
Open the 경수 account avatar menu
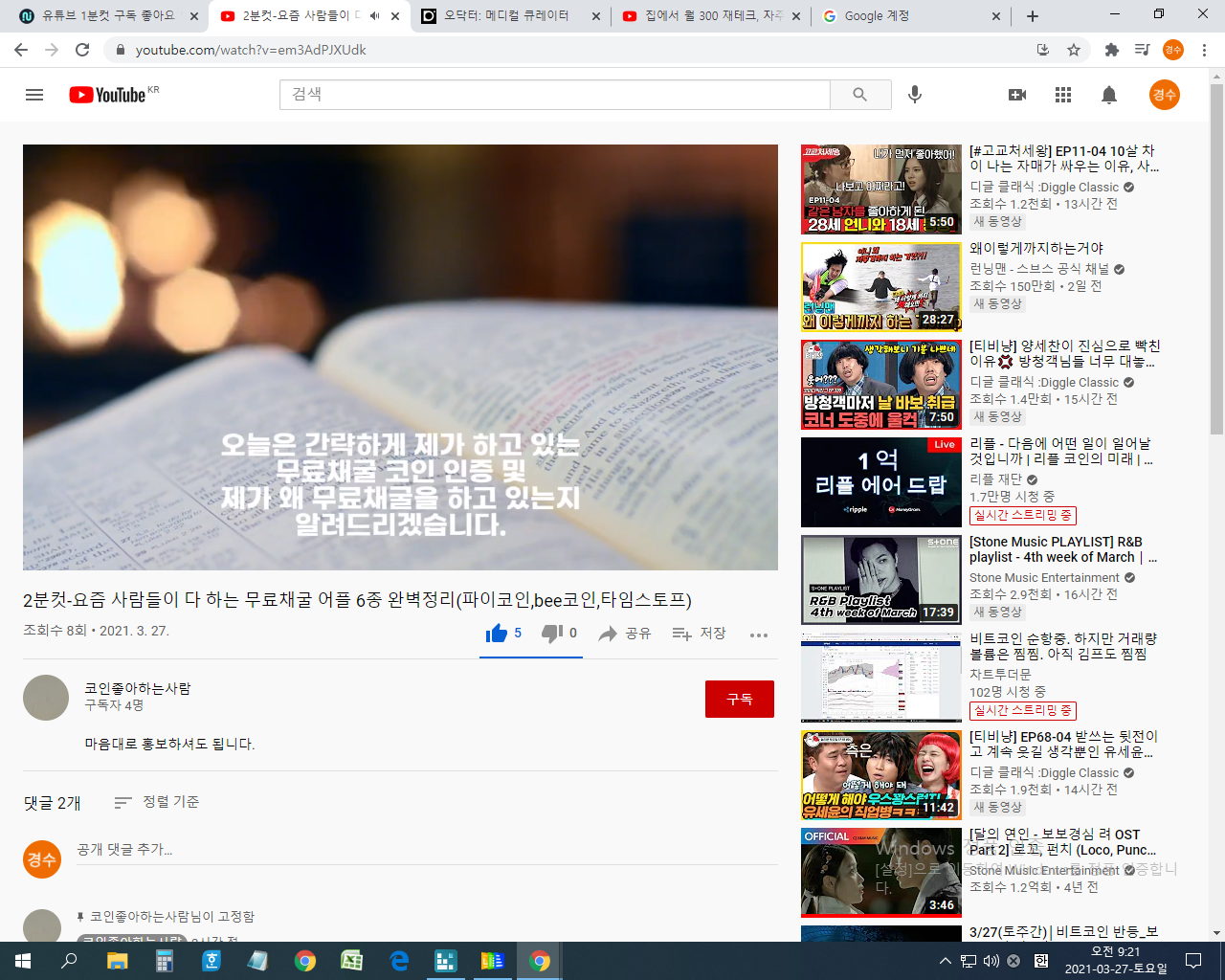click(1164, 94)
